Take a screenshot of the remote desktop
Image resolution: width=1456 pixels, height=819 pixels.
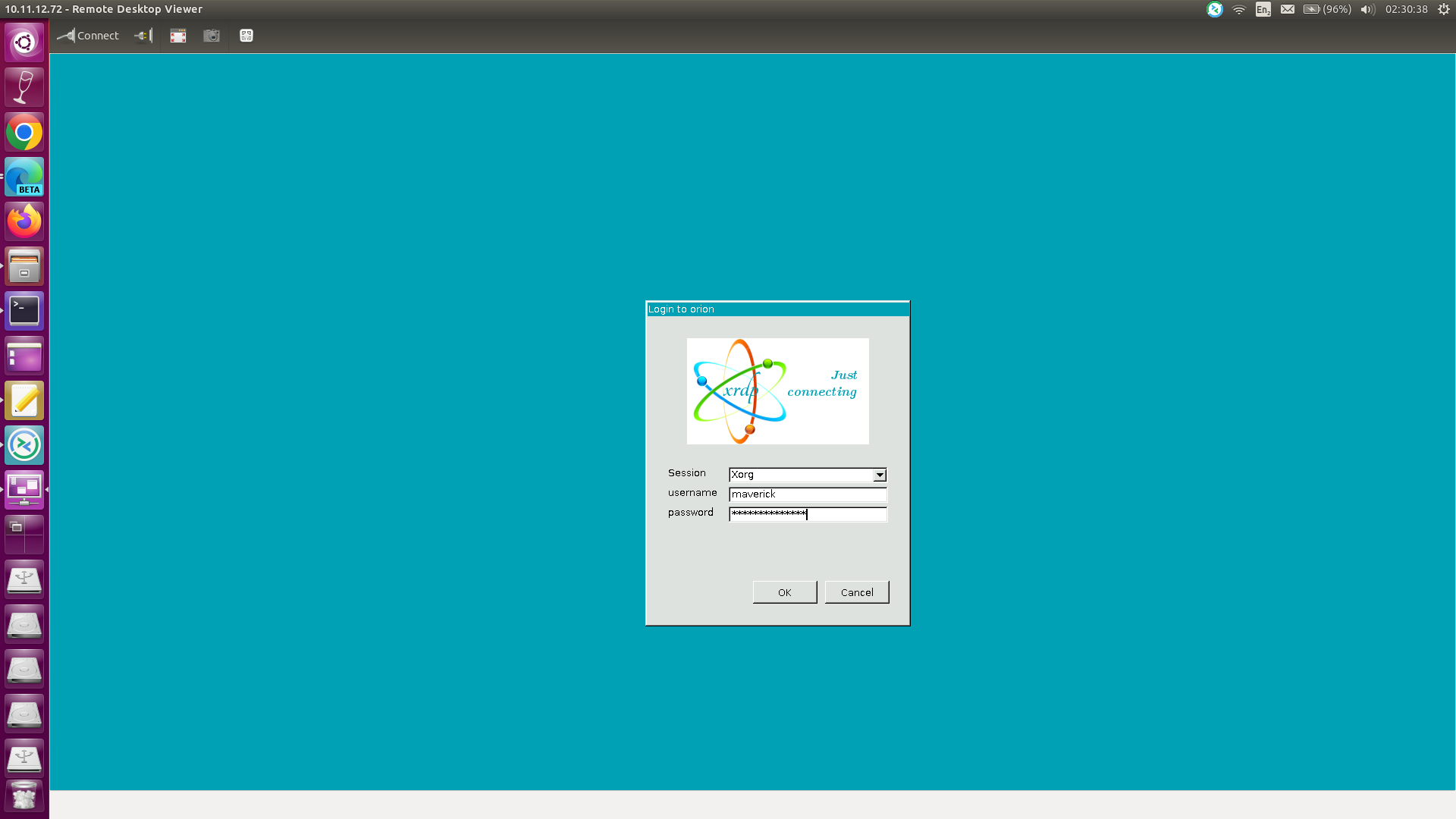(x=211, y=36)
